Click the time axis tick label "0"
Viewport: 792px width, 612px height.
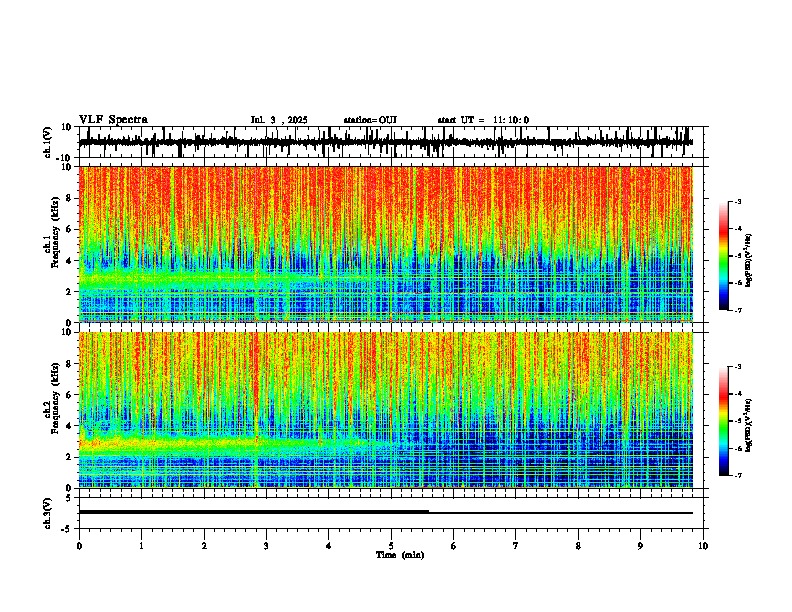(x=79, y=546)
